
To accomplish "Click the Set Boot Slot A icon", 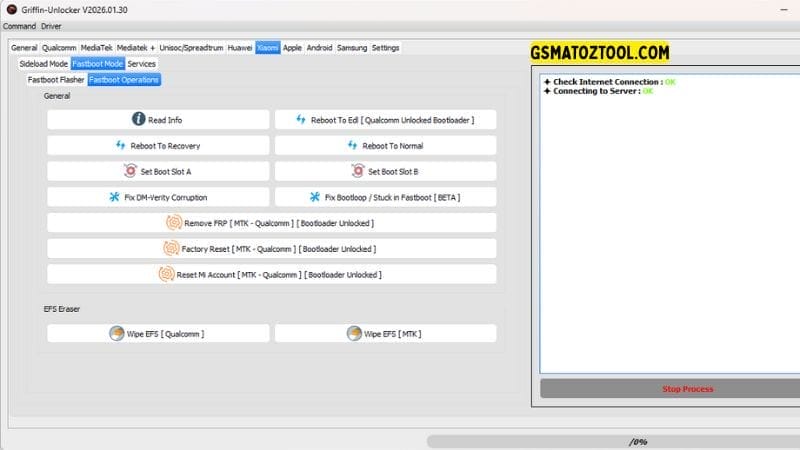I will (130, 171).
